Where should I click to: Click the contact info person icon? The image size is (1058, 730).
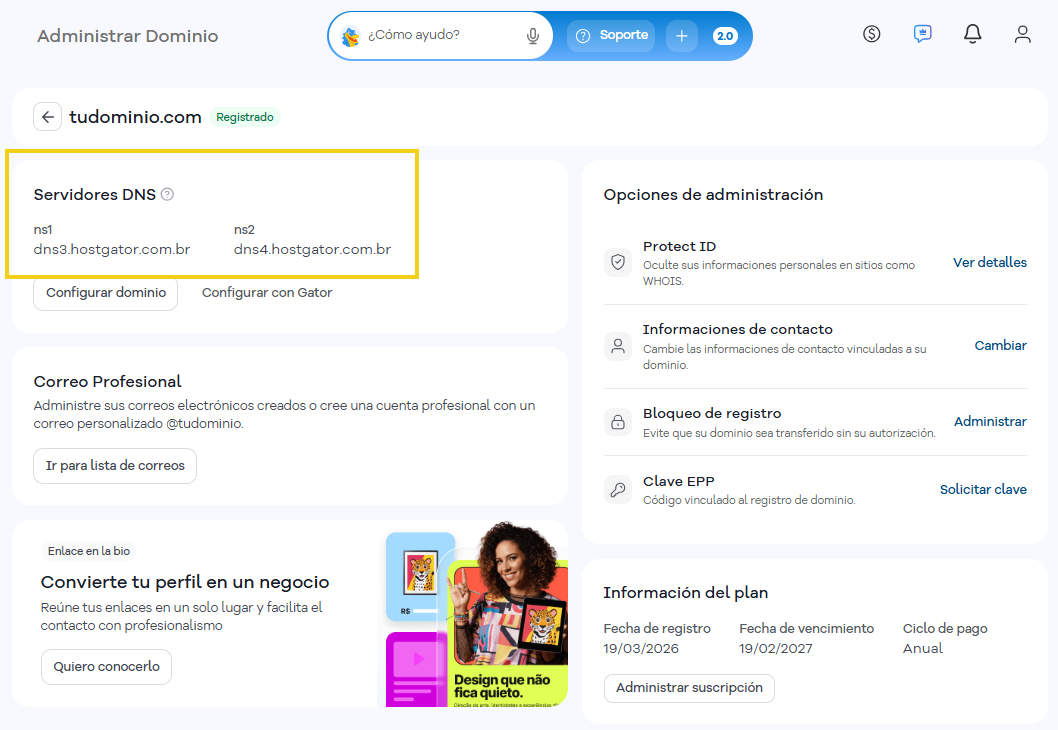coord(617,346)
